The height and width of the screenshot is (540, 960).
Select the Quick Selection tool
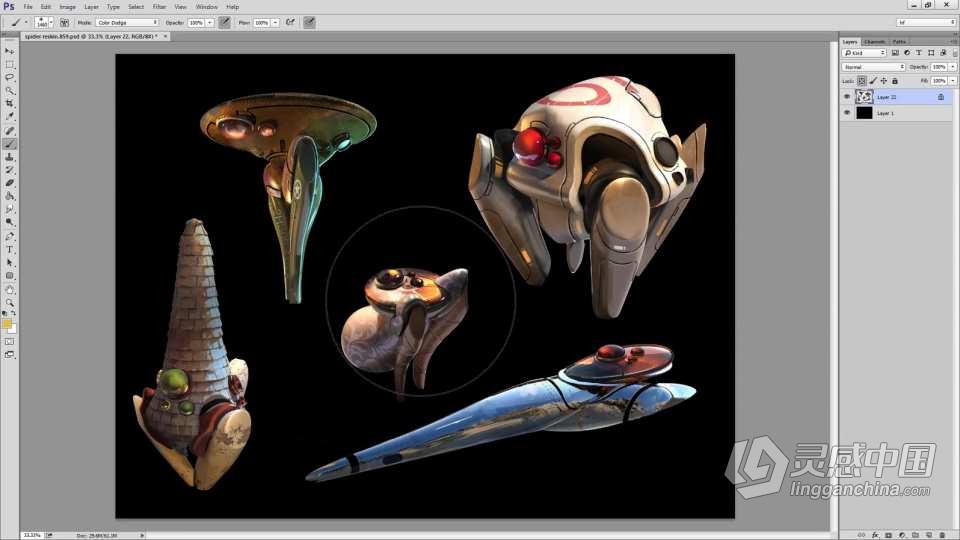[9, 91]
